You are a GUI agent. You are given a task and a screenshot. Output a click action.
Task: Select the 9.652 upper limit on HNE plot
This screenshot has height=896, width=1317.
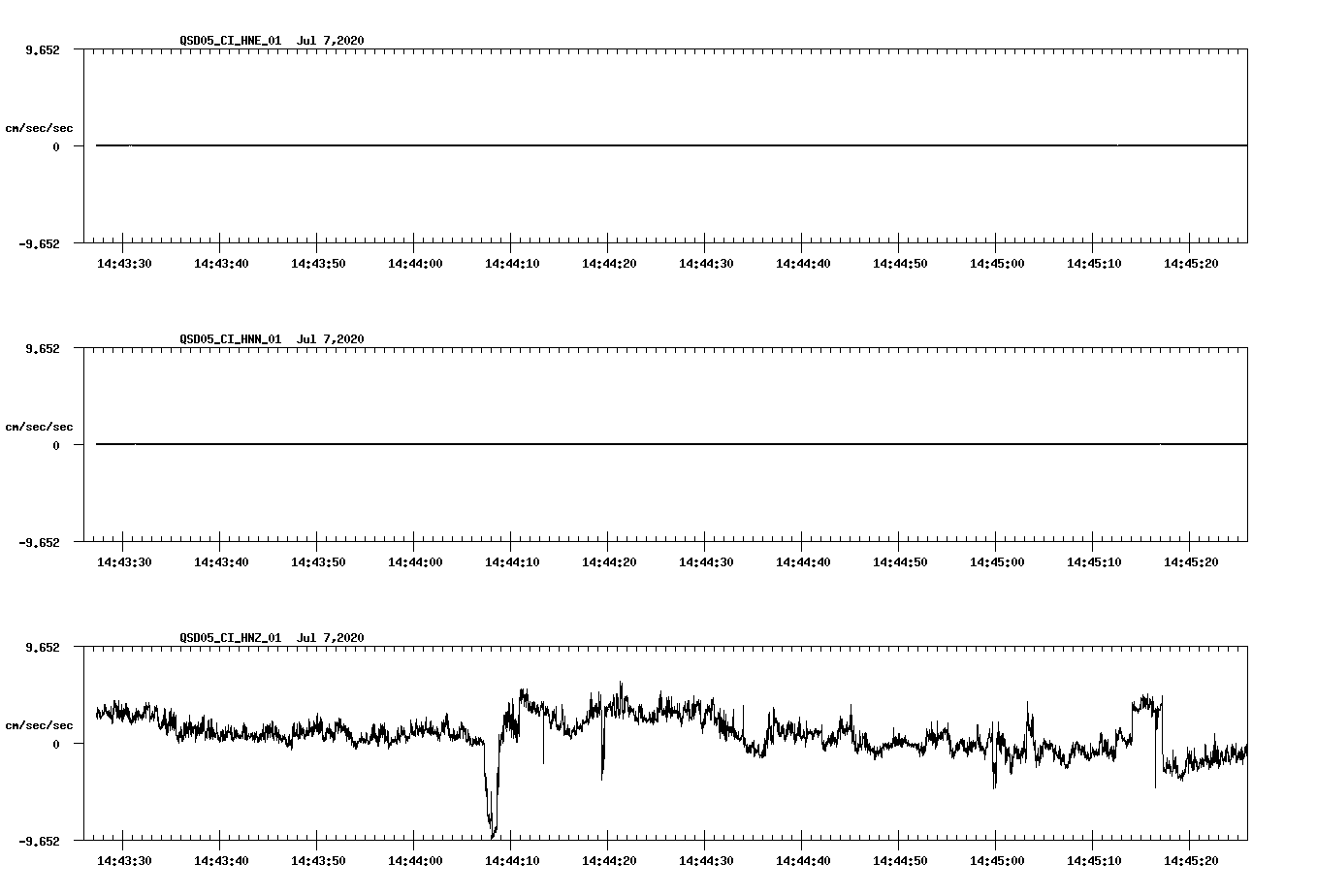42,49
